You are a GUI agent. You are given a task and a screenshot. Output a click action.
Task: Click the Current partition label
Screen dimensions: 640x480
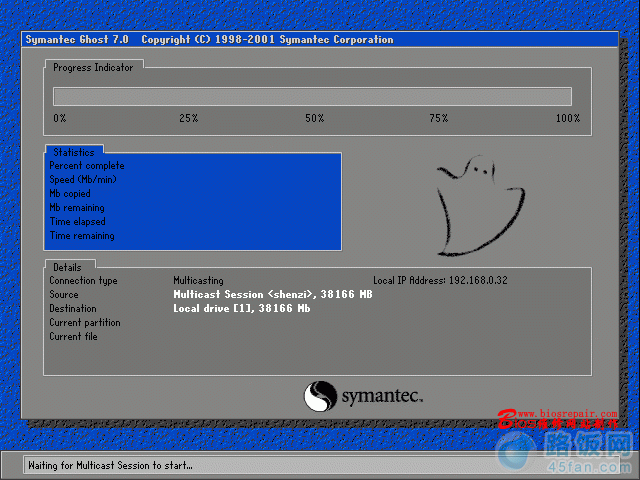tap(85, 322)
